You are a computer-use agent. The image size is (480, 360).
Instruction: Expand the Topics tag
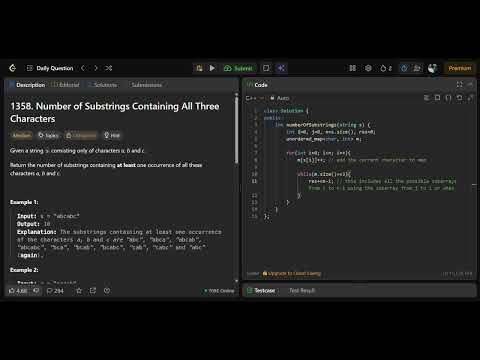(x=48, y=135)
